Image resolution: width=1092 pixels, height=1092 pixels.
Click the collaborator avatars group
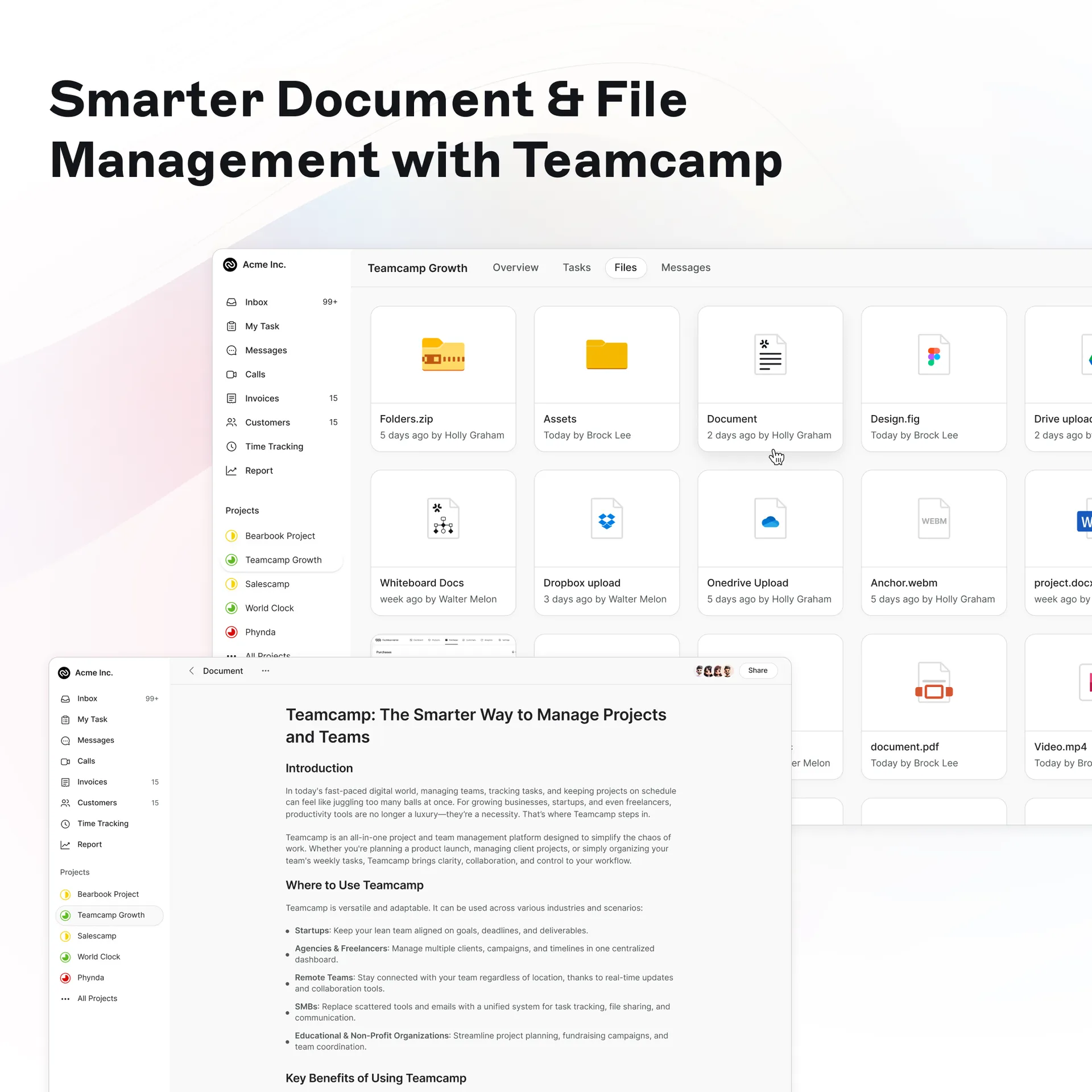714,671
